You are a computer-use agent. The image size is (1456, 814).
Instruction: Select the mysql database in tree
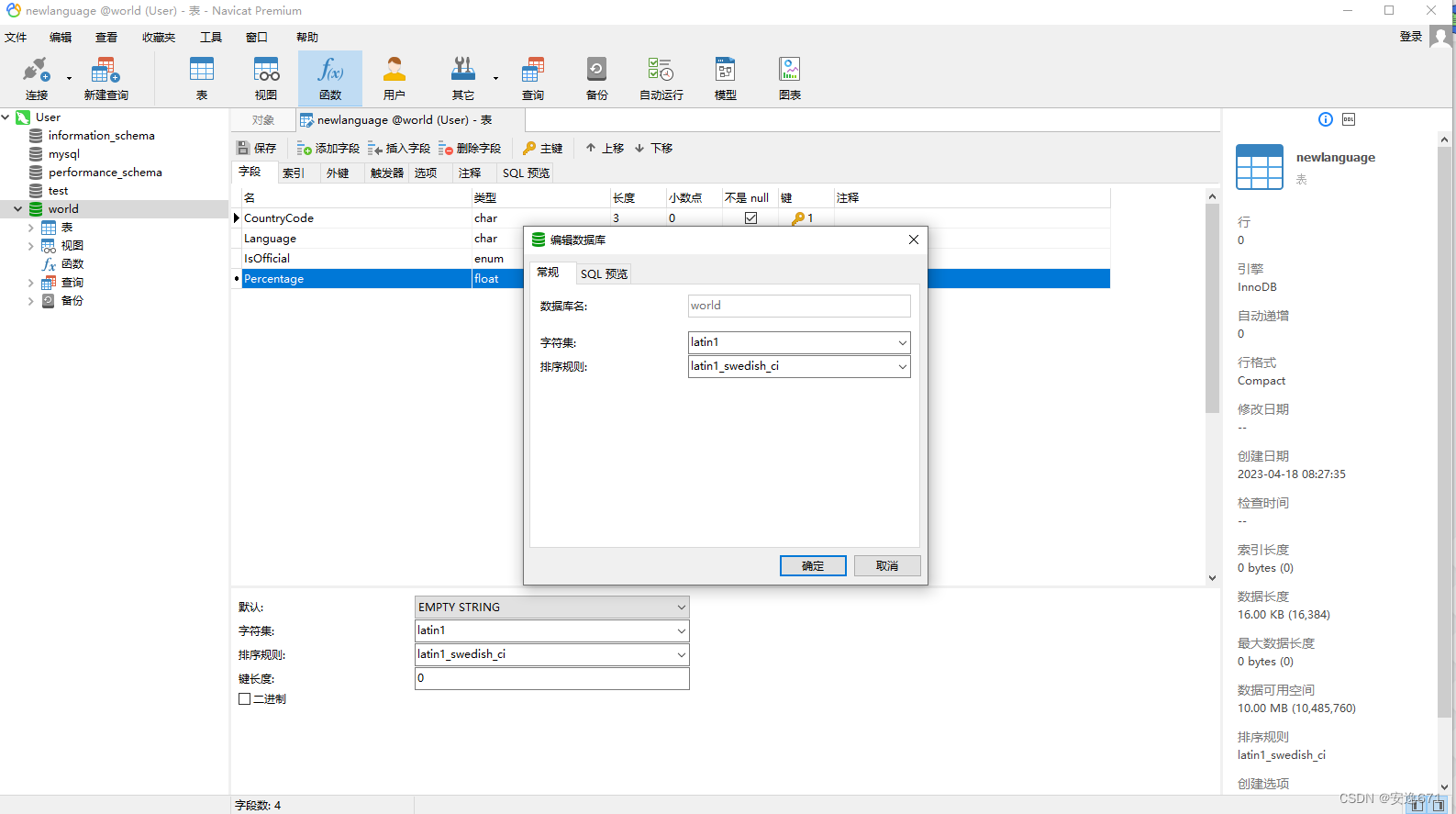tap(64, 154)
